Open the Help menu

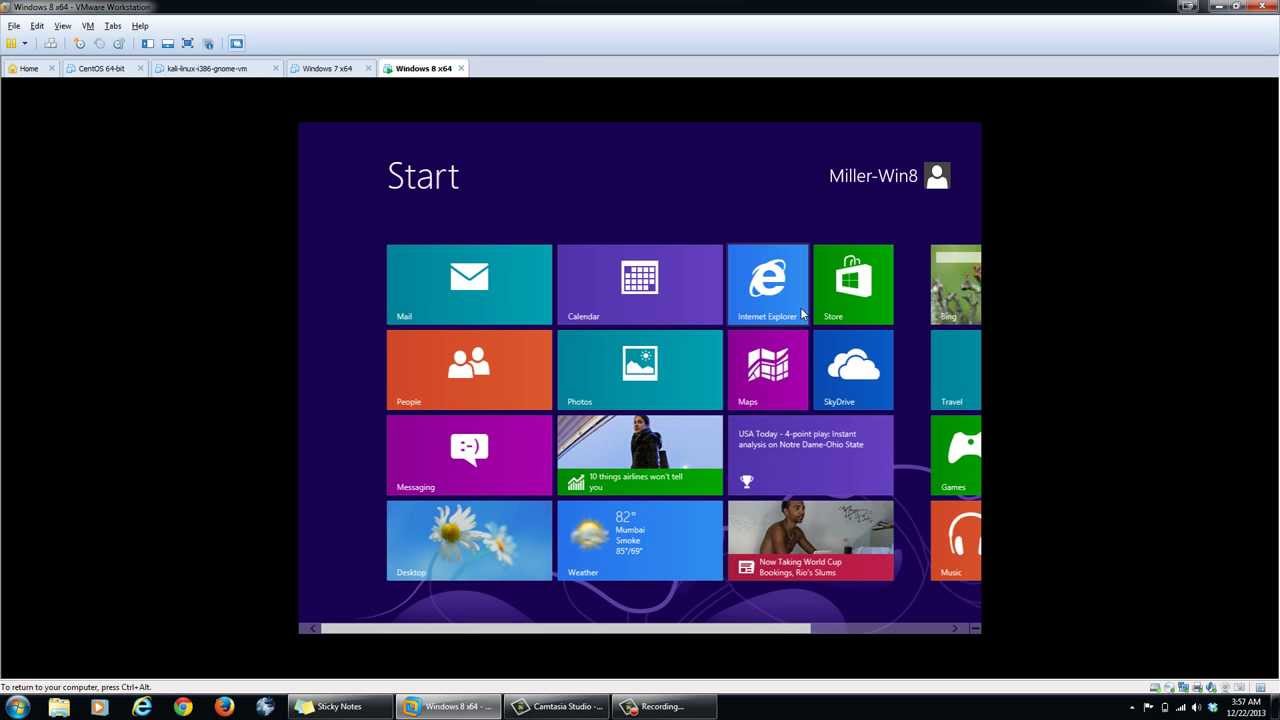coord(140,26)
